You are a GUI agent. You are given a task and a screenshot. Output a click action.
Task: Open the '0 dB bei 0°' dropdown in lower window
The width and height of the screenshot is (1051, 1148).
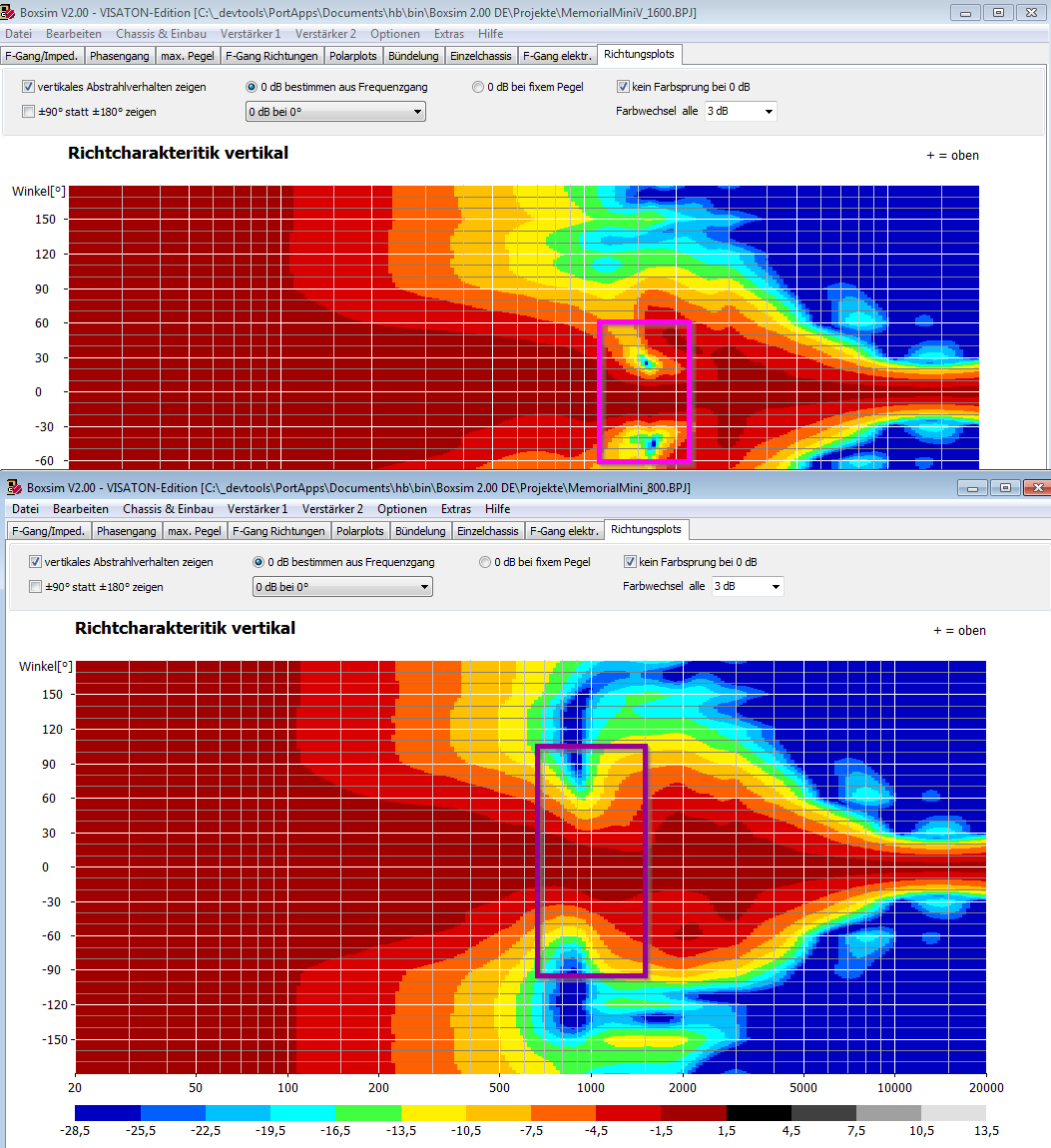(x=341, y=587)
